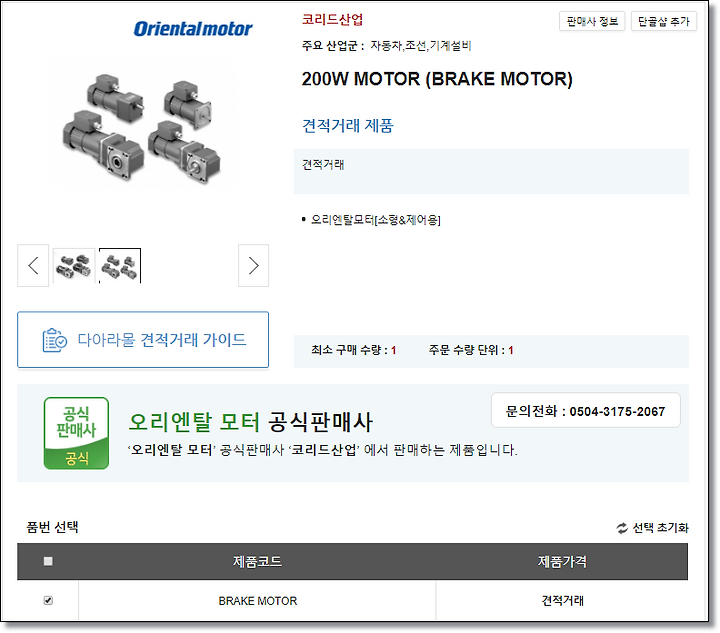This screenshot has width=720, height=633.
Task: Click the 제품코드 column header
Action: tap(257, 561)
